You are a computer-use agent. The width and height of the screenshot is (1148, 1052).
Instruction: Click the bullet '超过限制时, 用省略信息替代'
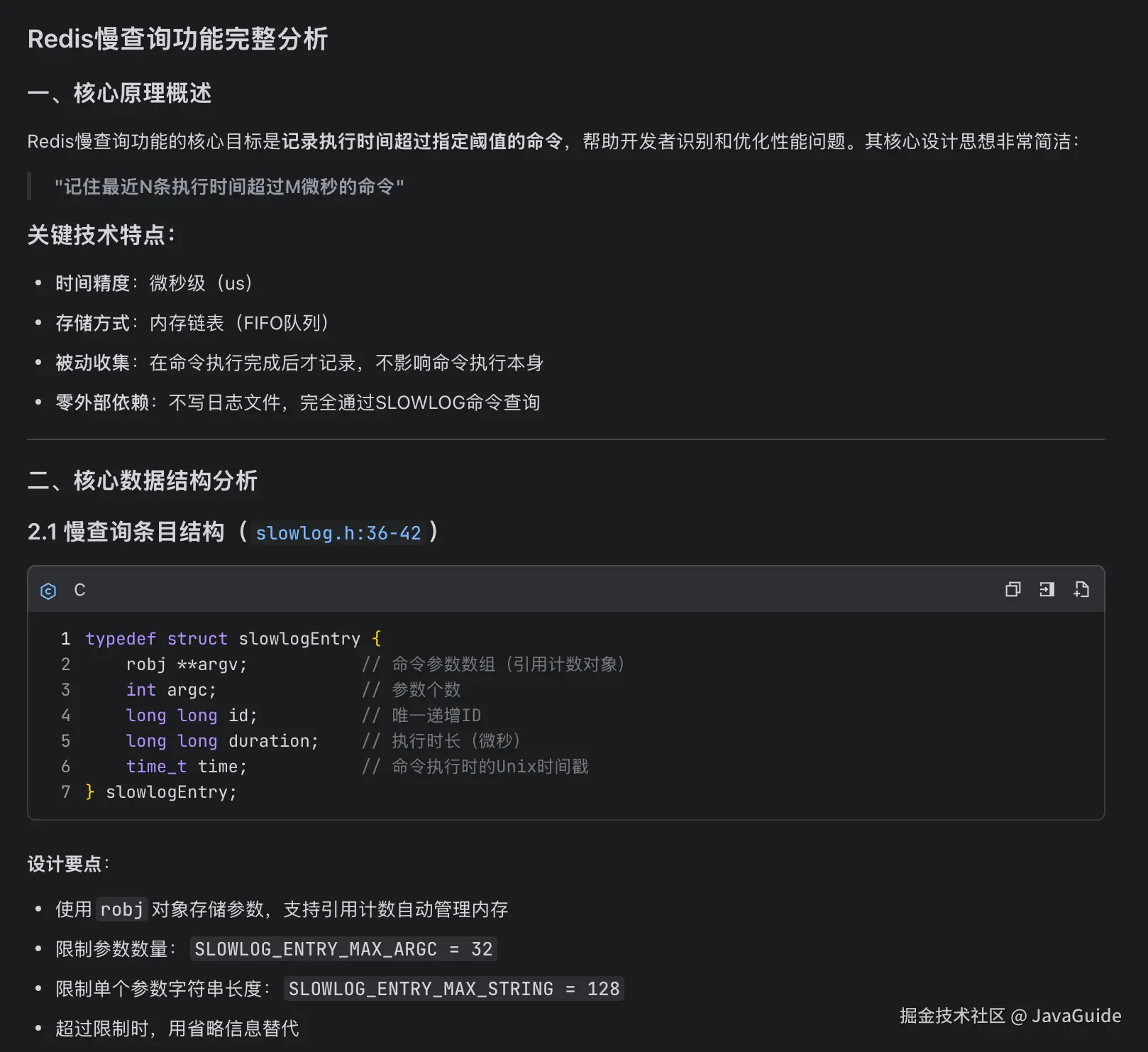click(x=177, y=1029)
